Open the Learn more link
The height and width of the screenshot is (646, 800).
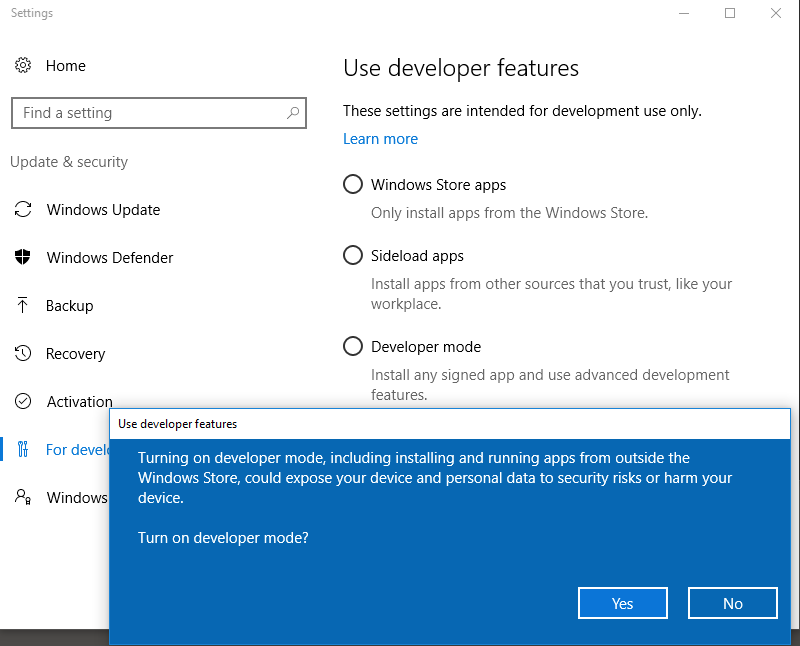pyautogui.click(x=380, y=139)
